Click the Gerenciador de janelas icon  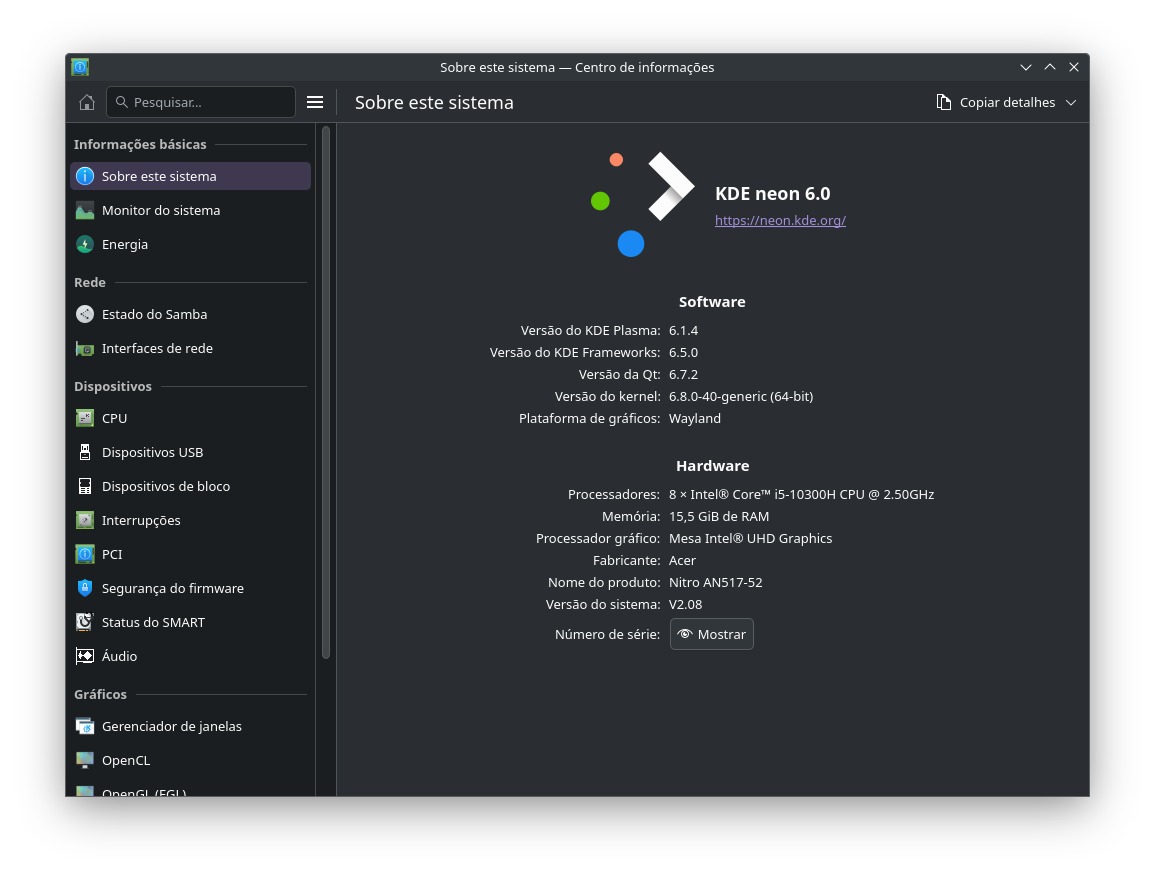pyautogui.click(x=85, y=726)
